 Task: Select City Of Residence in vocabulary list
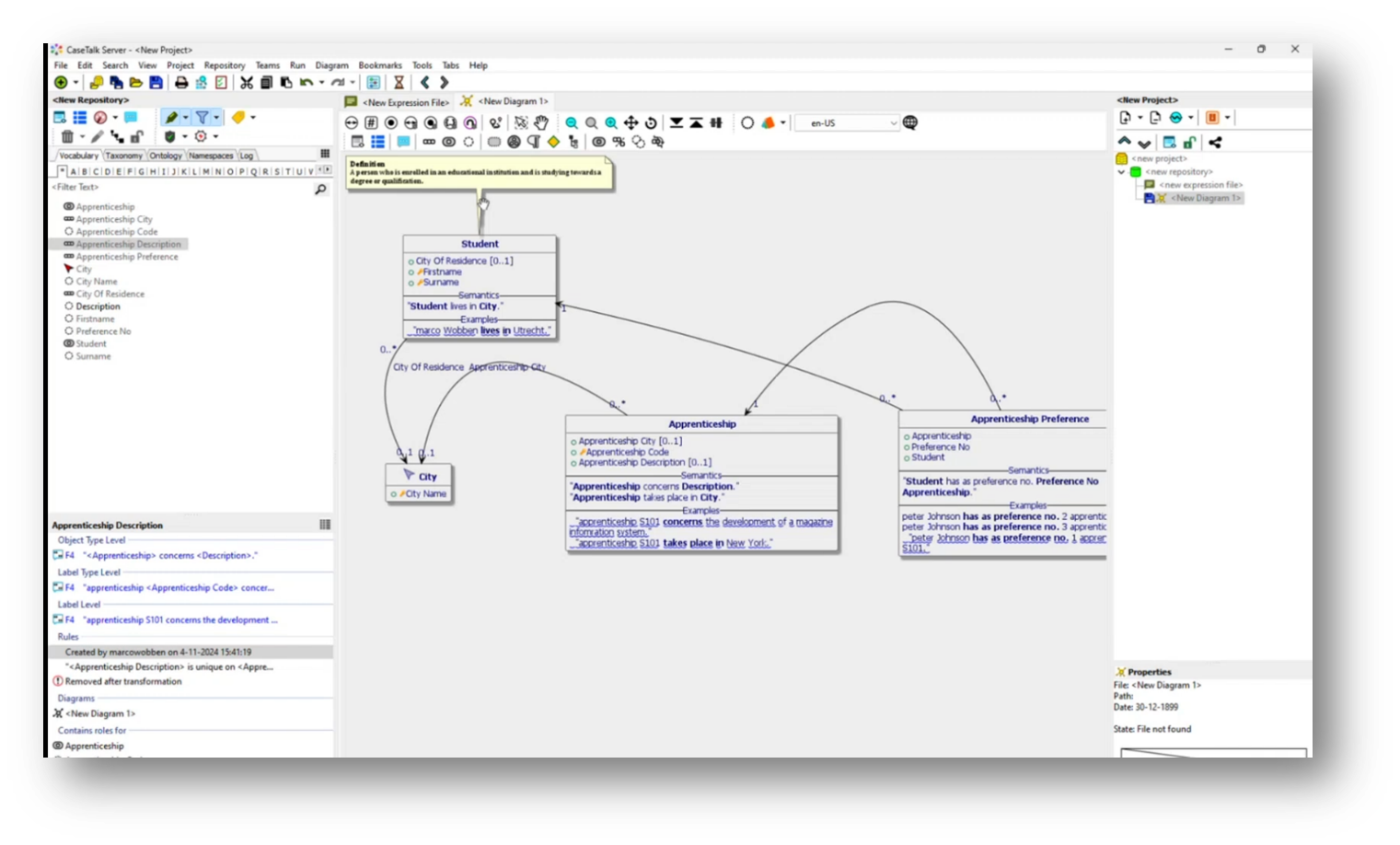[x=110, y=294]
